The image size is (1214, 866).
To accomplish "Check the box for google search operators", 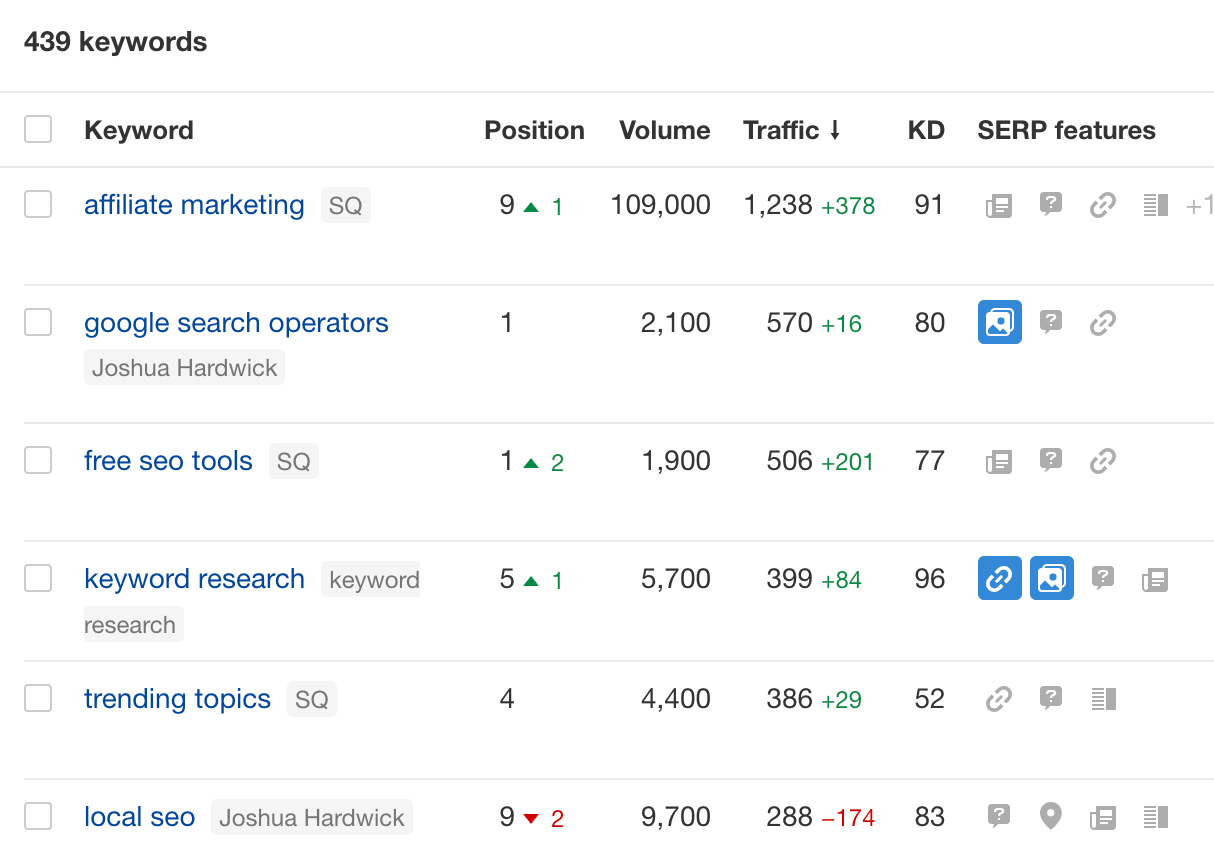I will (38, 322).
